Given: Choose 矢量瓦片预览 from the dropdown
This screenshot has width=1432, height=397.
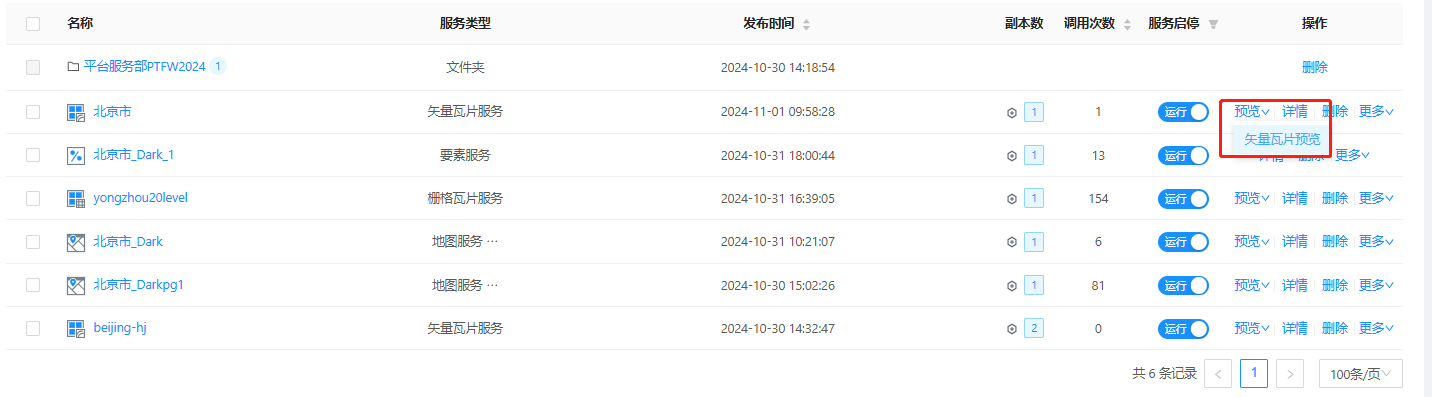Looking at the screenshot, I should (x=1282, y=139).
